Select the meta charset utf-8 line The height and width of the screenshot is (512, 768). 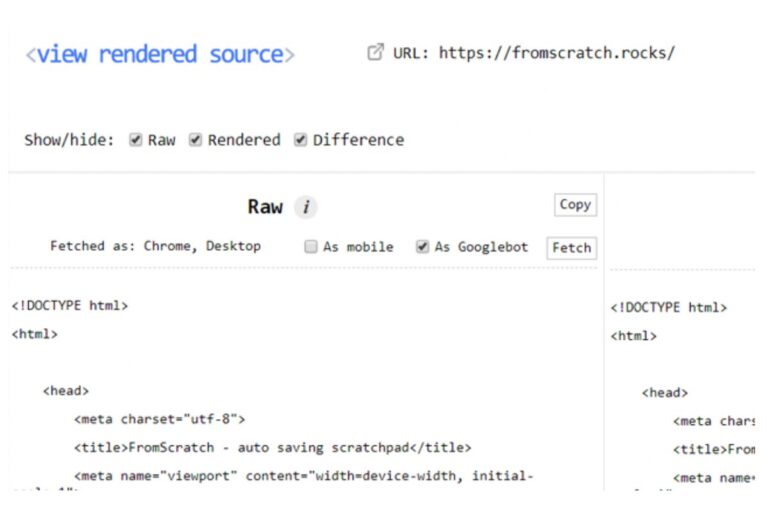tap(159, 419)
